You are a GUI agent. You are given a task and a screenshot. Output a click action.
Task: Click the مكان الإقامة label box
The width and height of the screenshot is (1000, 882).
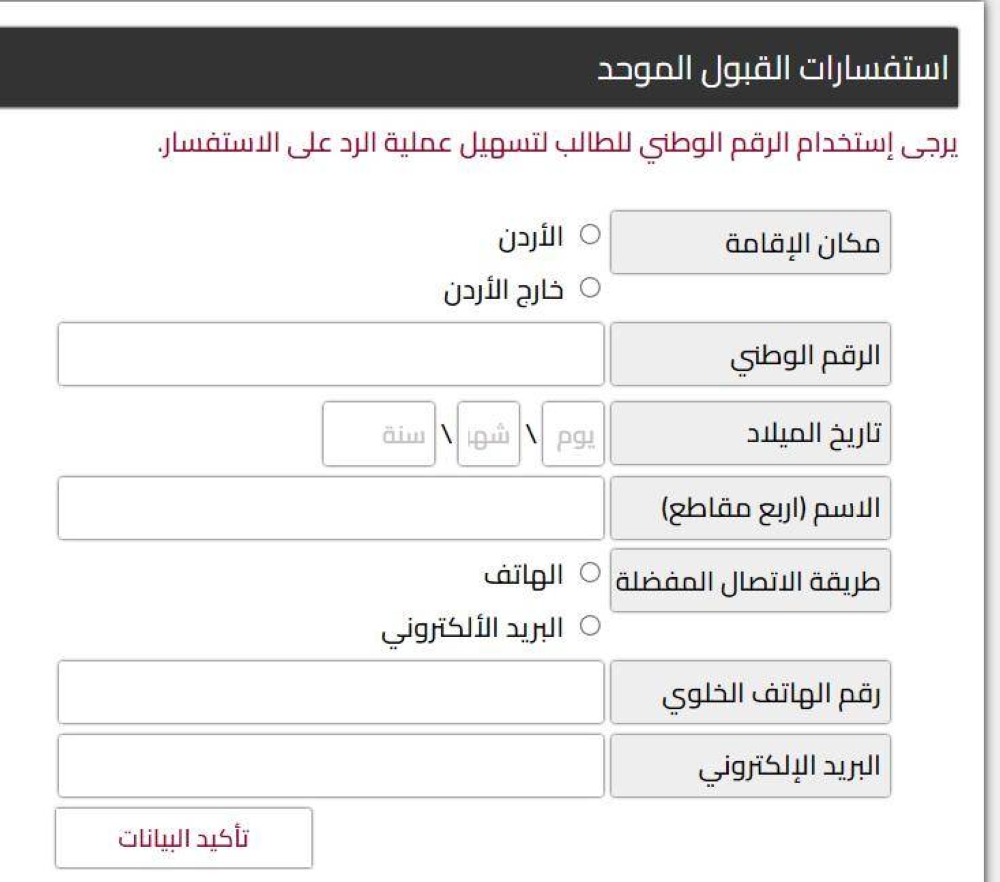click(x=751, y=242)
